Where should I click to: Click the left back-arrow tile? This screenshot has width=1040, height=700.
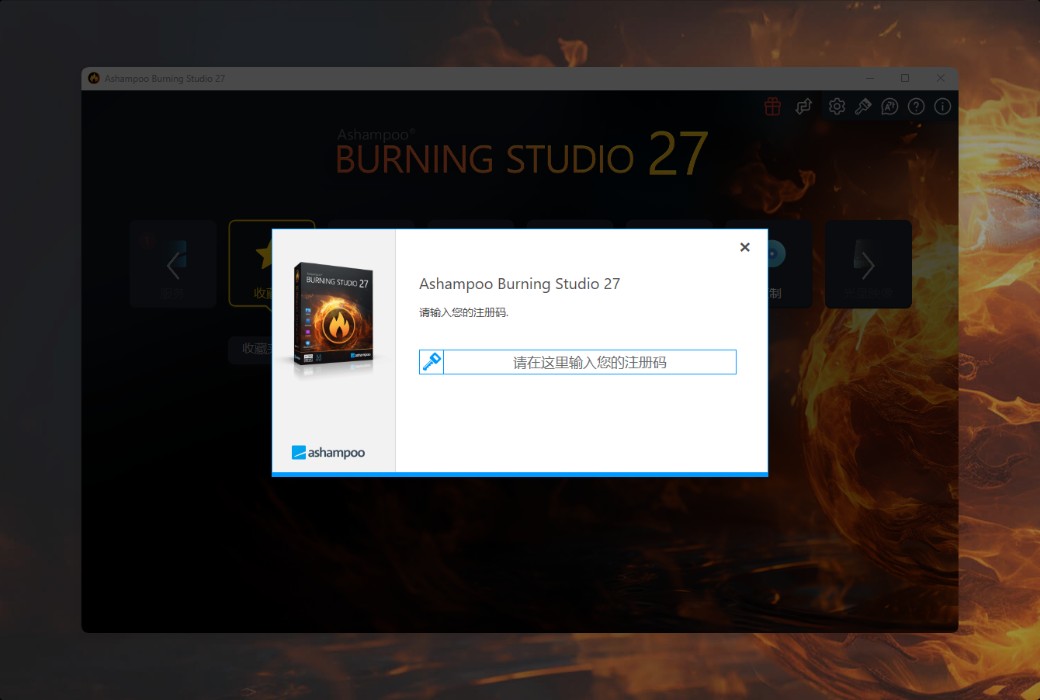pyautogui.click(x=172, y=263)
